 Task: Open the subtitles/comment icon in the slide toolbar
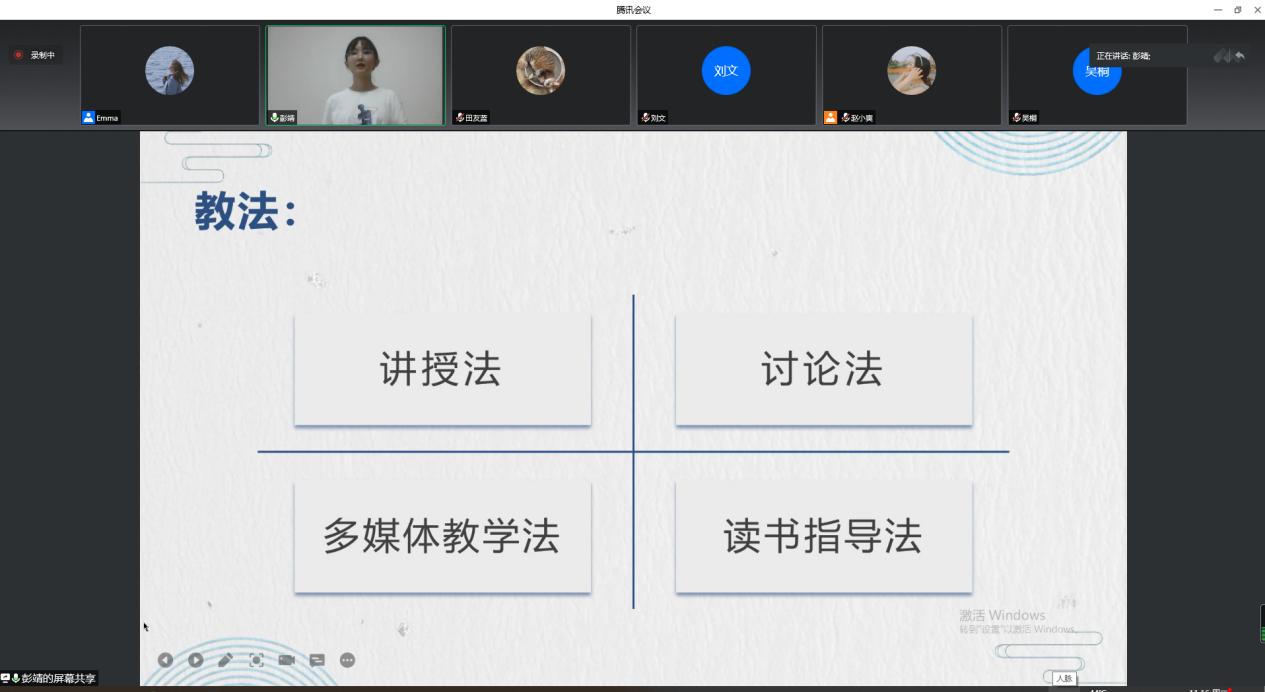(x=317, y=660)
